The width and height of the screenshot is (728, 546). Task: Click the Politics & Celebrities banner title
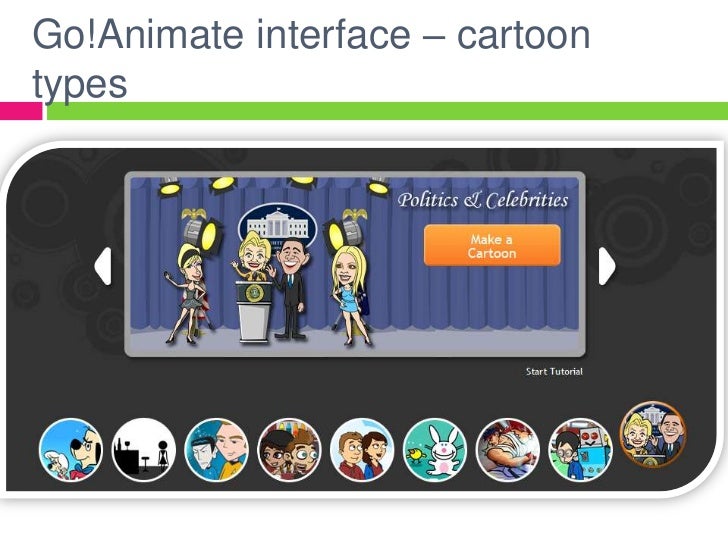pos(483,200)
